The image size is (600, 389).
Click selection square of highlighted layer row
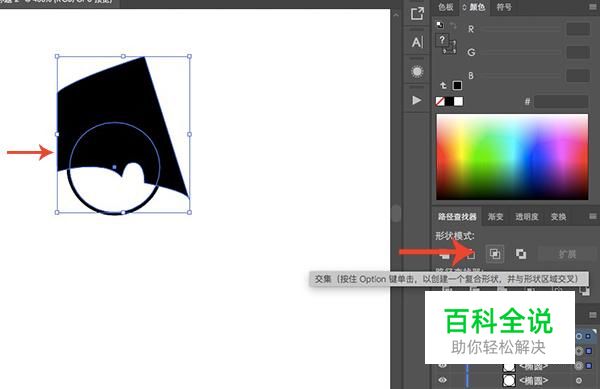click(588, 336)
